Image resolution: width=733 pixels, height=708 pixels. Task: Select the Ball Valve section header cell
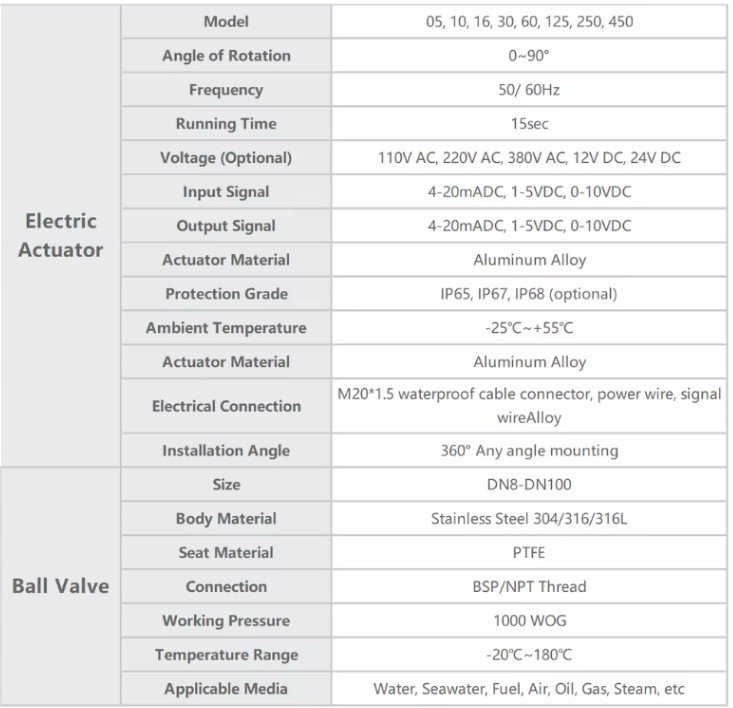click(x=61, y=586)
